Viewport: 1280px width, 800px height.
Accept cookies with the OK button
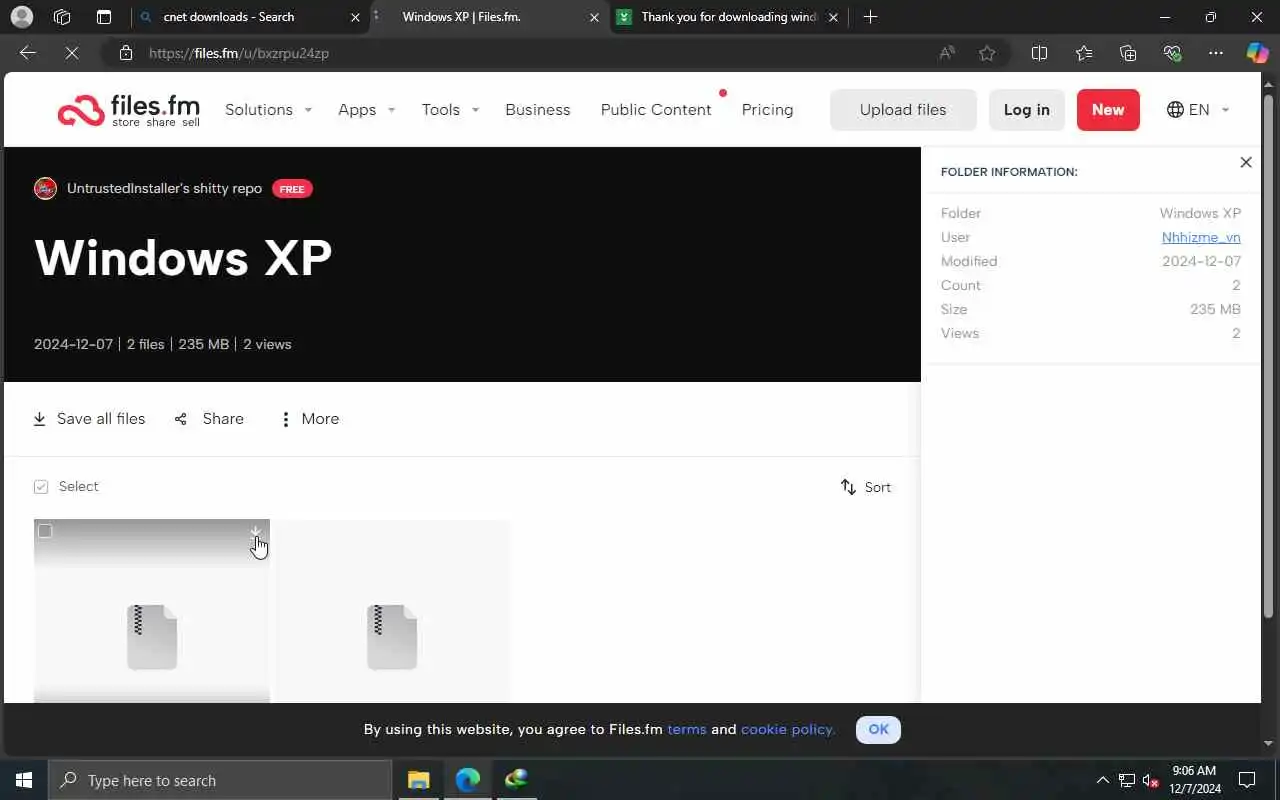(878, 729)
